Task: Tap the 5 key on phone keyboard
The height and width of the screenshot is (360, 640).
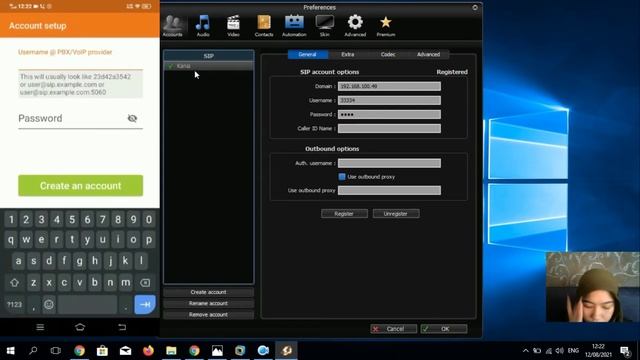Action: point(72,220)
